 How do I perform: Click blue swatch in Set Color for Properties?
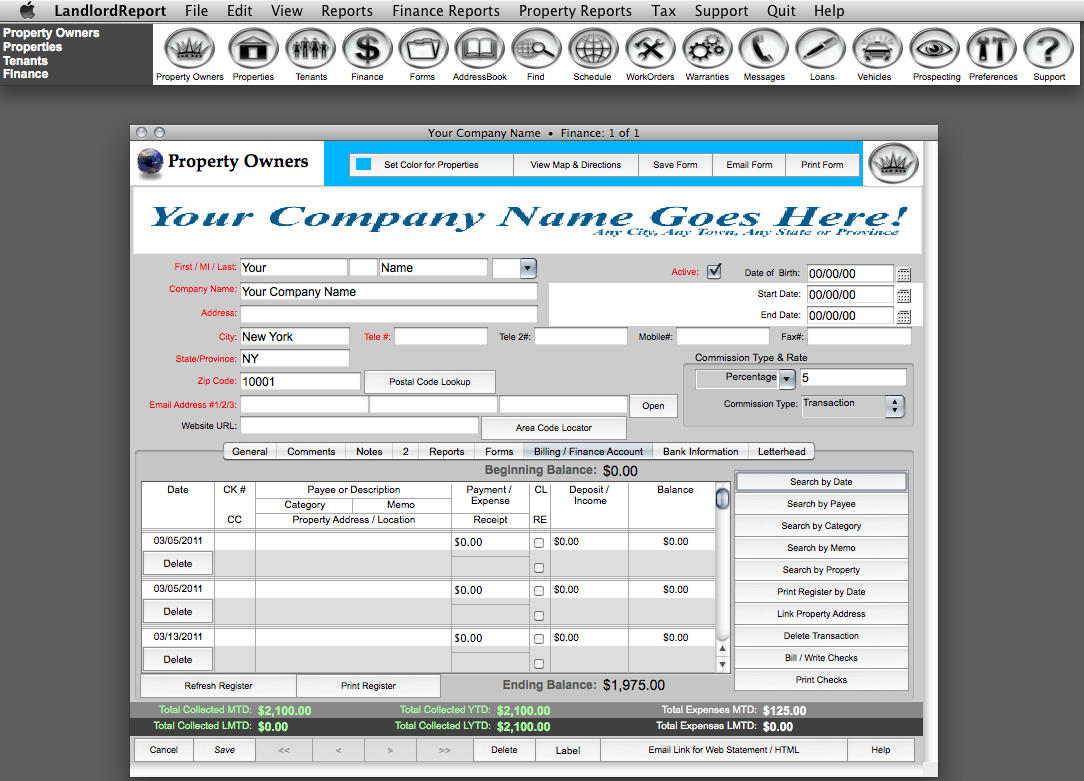pyautogui.click(x=364, y=164)
